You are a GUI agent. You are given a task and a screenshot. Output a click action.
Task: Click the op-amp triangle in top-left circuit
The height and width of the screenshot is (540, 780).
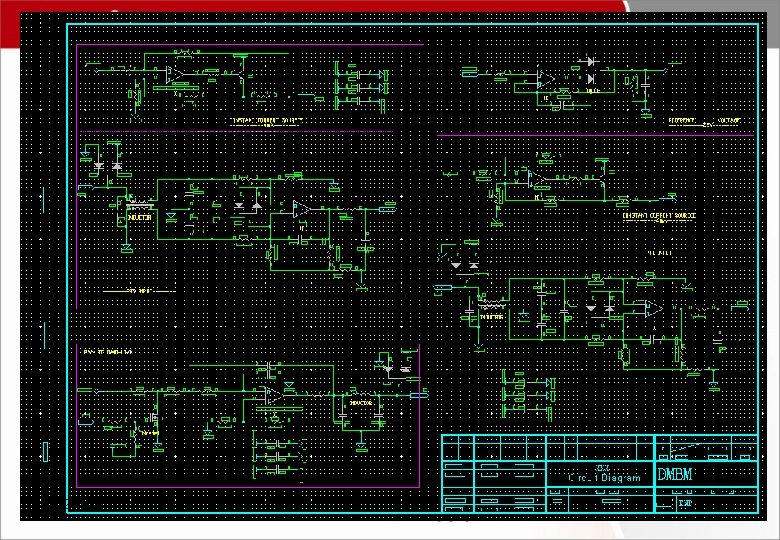pos(173,75)
